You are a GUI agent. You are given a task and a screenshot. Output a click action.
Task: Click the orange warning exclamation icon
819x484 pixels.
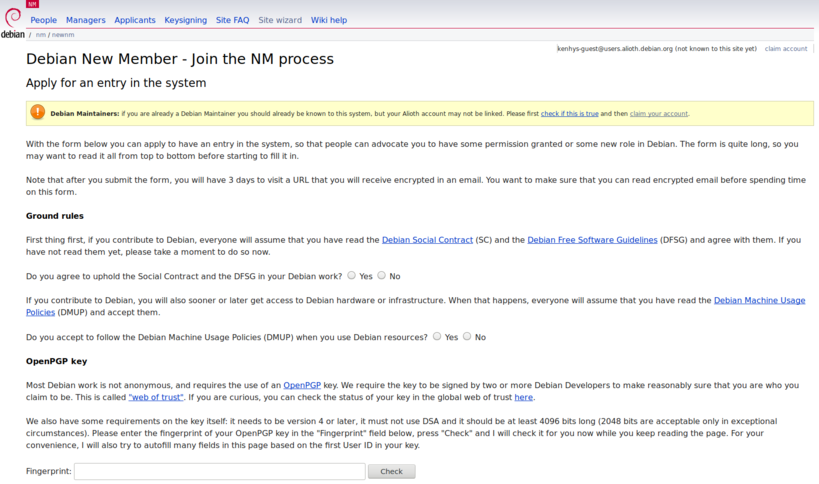tap(38, 112)
